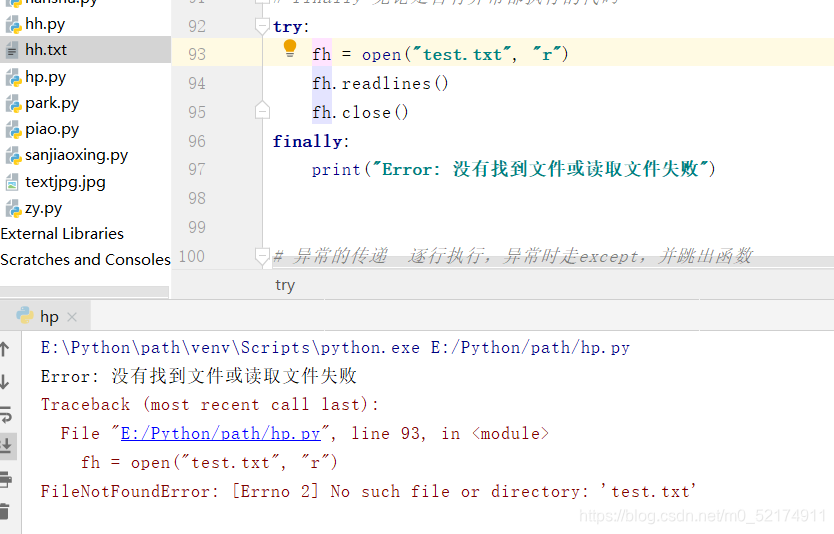
Task: Click line number 97 in gutter
Action: point(197,169)
